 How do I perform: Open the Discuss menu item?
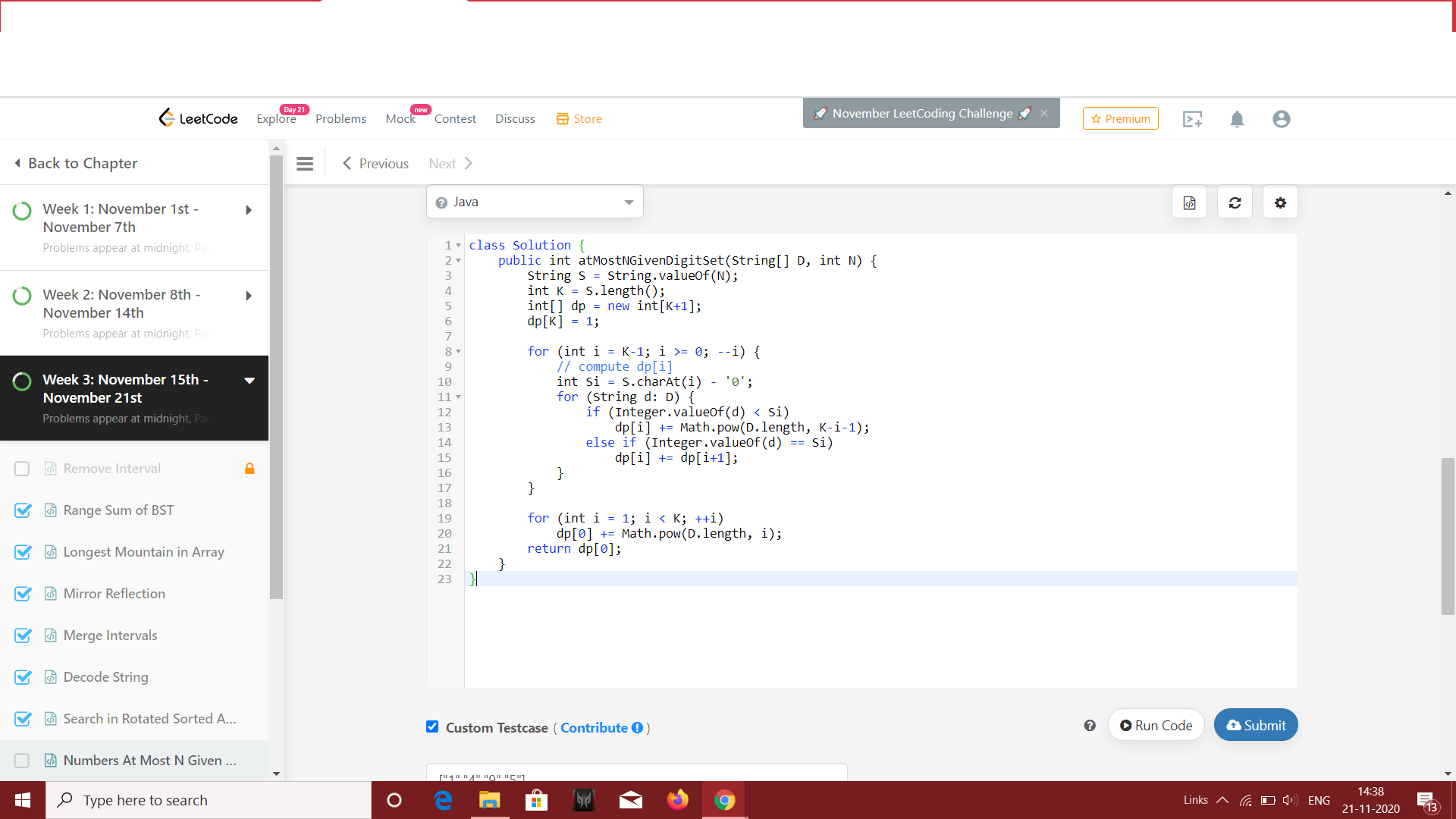pos(515,119)
